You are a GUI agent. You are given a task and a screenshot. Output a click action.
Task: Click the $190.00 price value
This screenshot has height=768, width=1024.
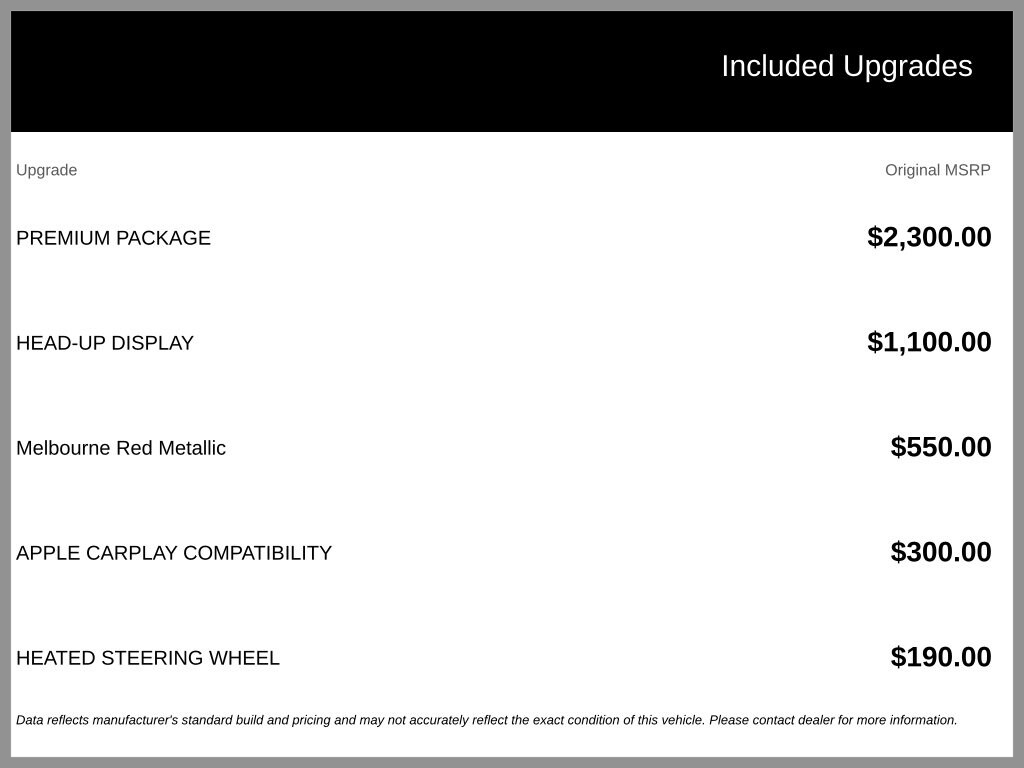pyautogui.click(x=940, y=657)
